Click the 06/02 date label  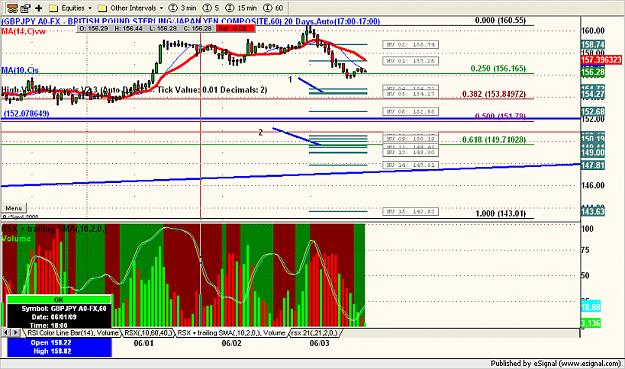(232, 343)
